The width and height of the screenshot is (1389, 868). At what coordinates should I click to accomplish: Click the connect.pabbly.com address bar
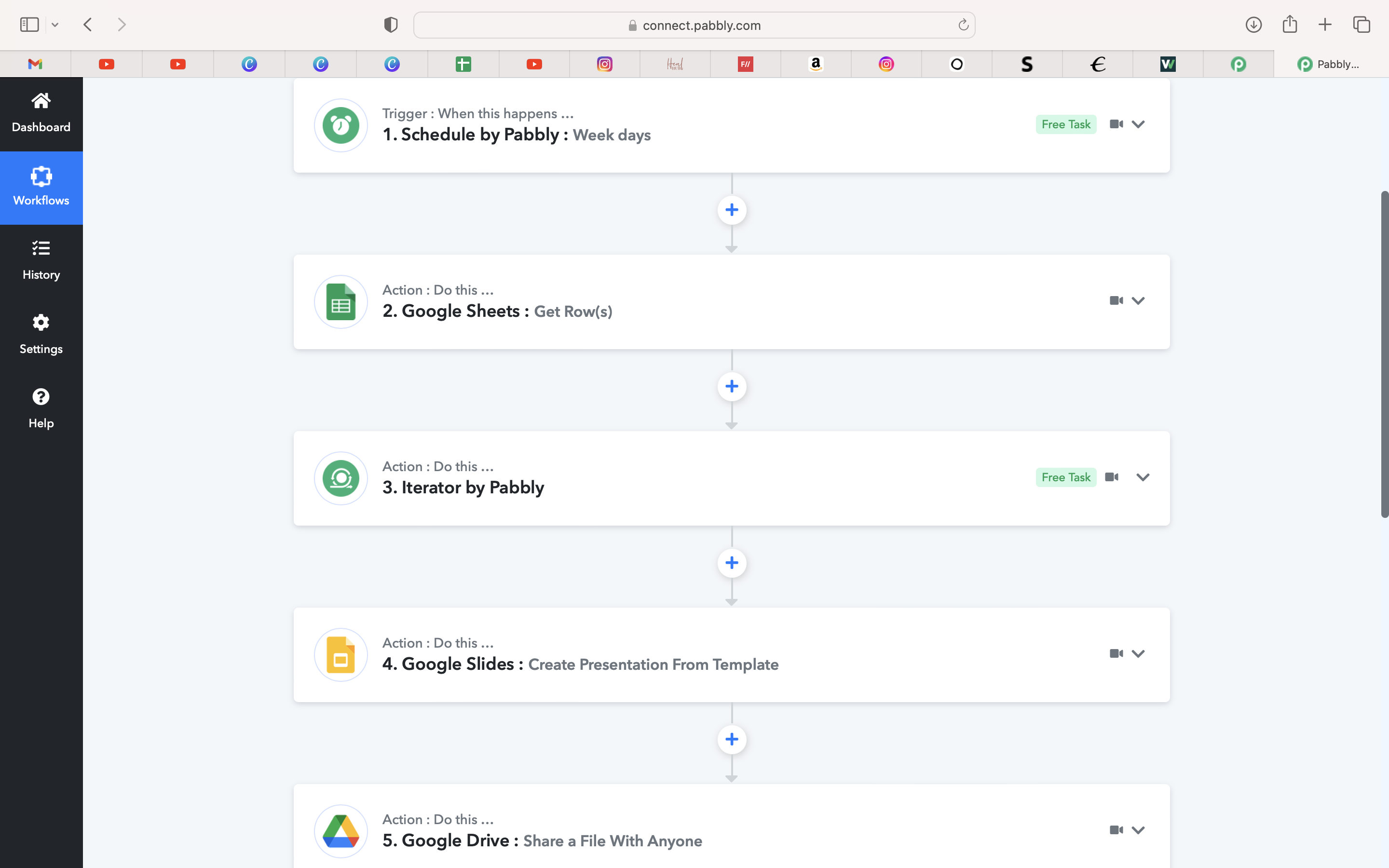694,25
